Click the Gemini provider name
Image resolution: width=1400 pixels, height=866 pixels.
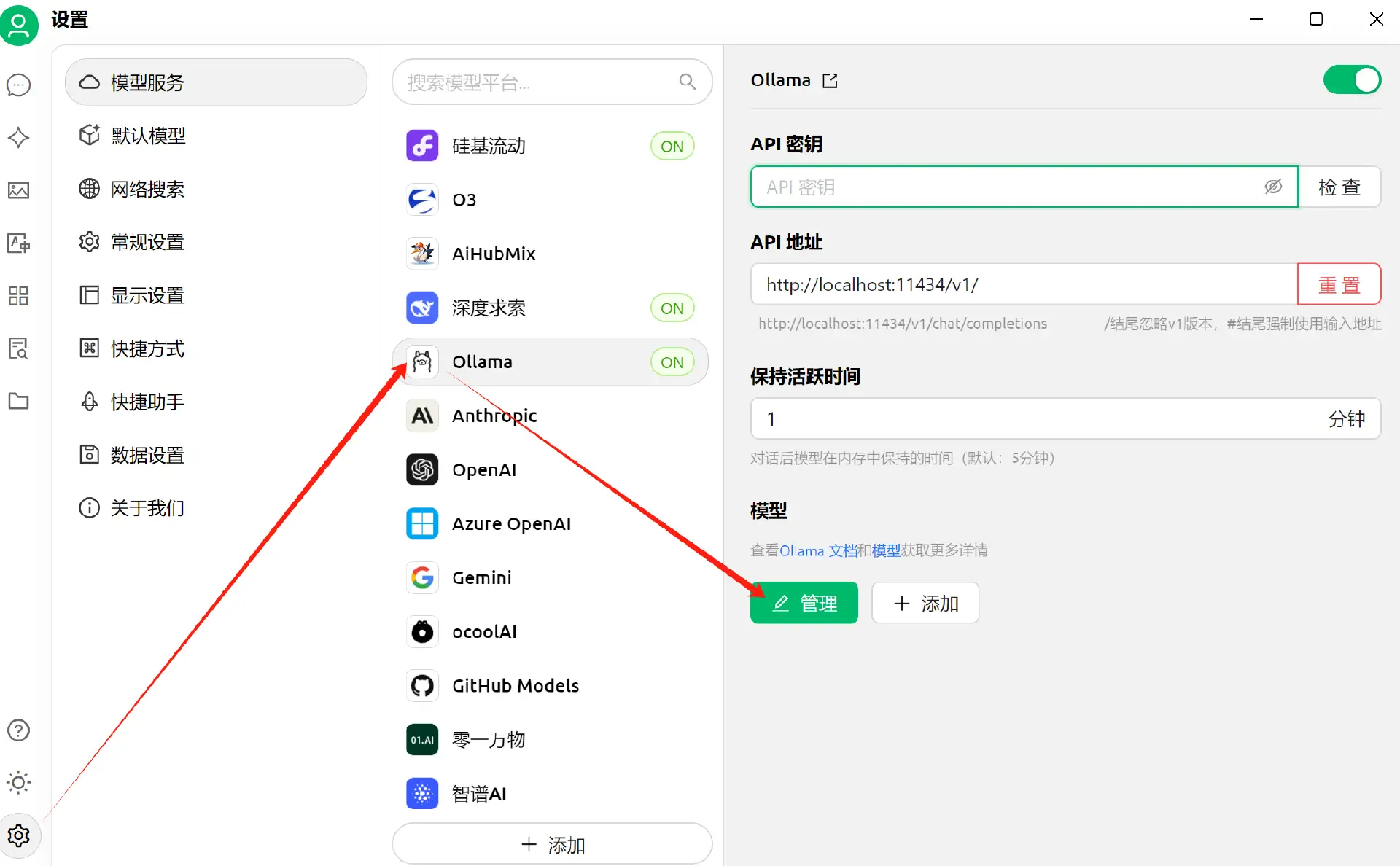point(481,577)
